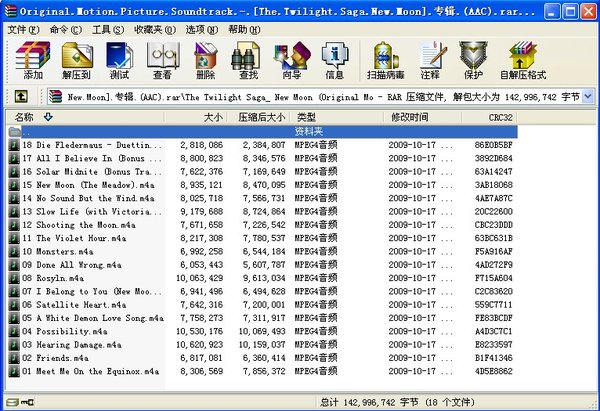Click size value 10,620,923
This screenshot has height=411, width=600.
(x=199, y=345)
